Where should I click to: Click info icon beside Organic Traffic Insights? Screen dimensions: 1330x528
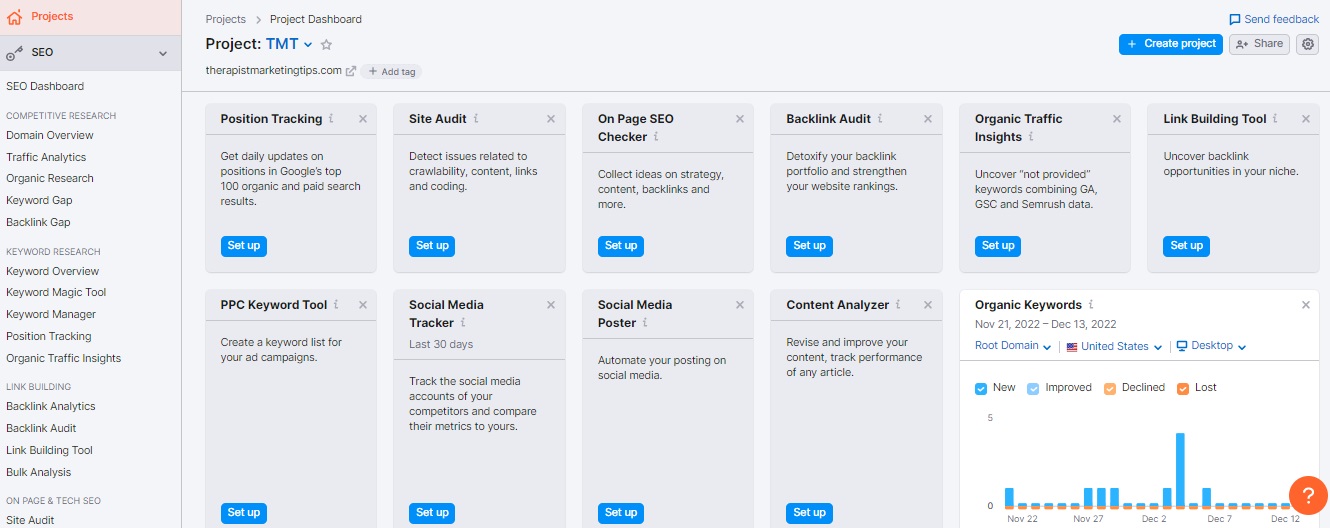[1031, 136]
